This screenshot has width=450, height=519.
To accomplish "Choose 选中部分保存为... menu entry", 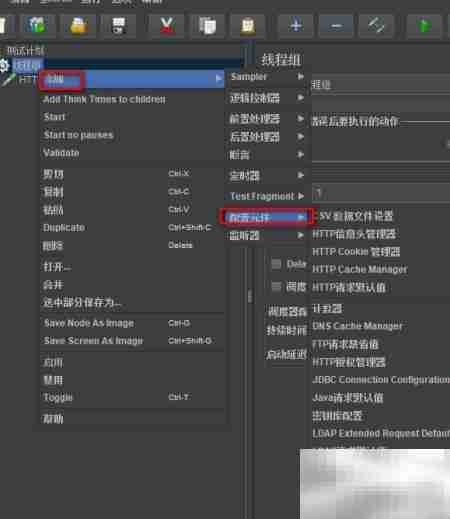I will (131, 303).
